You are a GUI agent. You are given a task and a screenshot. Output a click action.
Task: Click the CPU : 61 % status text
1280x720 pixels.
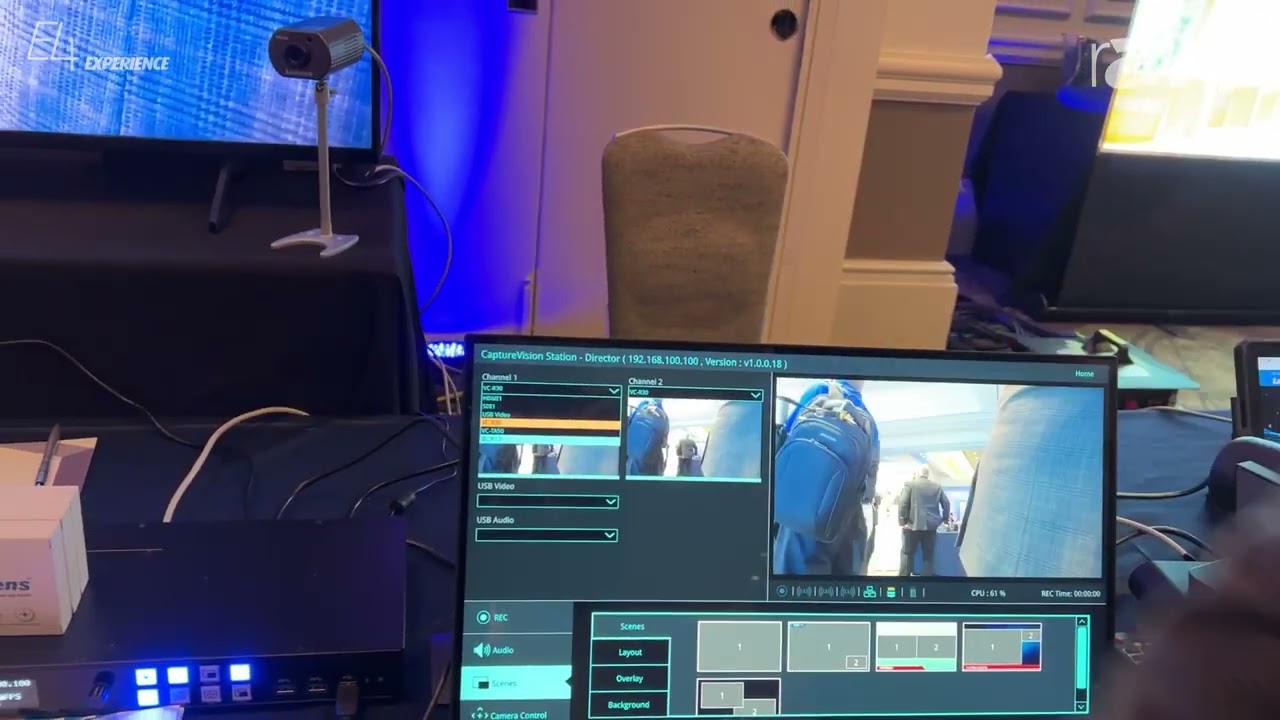coord(988,593)
